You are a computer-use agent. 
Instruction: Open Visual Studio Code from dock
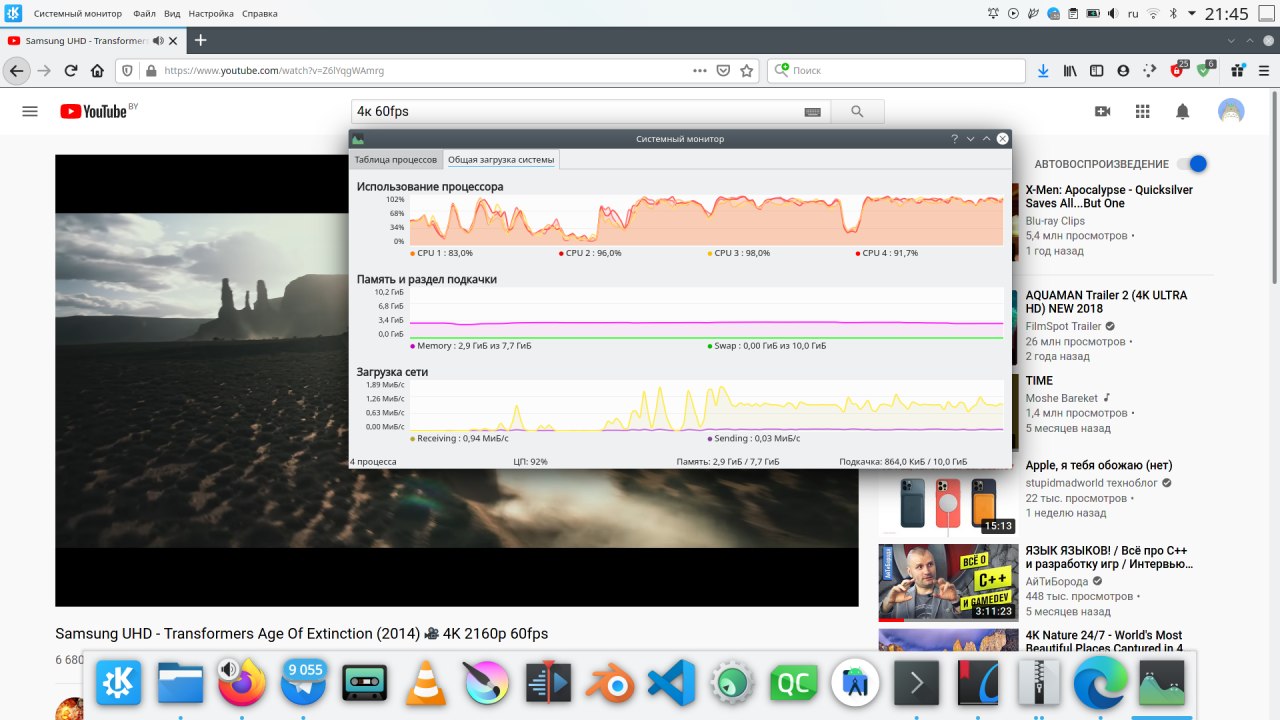tap(671, 684)
